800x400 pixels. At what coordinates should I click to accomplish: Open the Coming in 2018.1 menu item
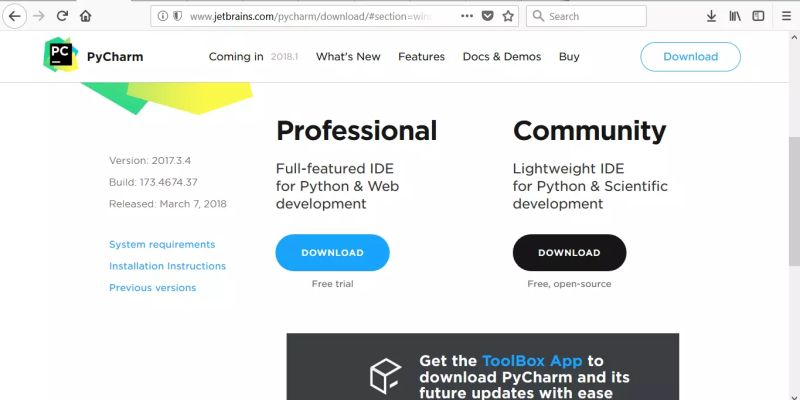[253, 57]
